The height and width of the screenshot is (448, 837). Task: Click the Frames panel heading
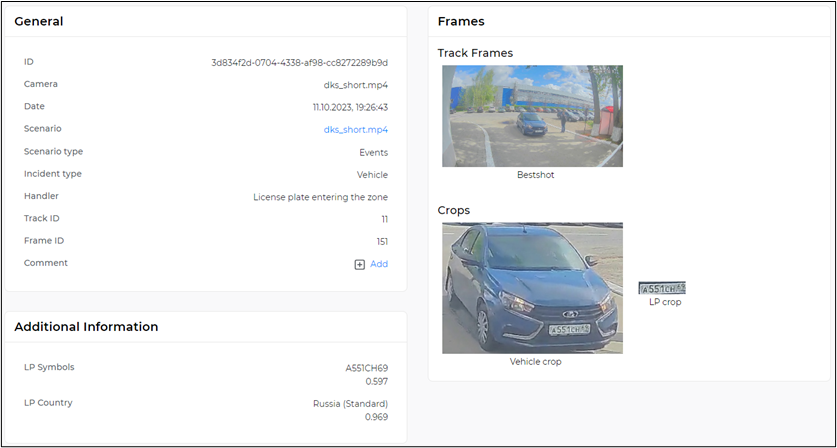click(461, 21)
